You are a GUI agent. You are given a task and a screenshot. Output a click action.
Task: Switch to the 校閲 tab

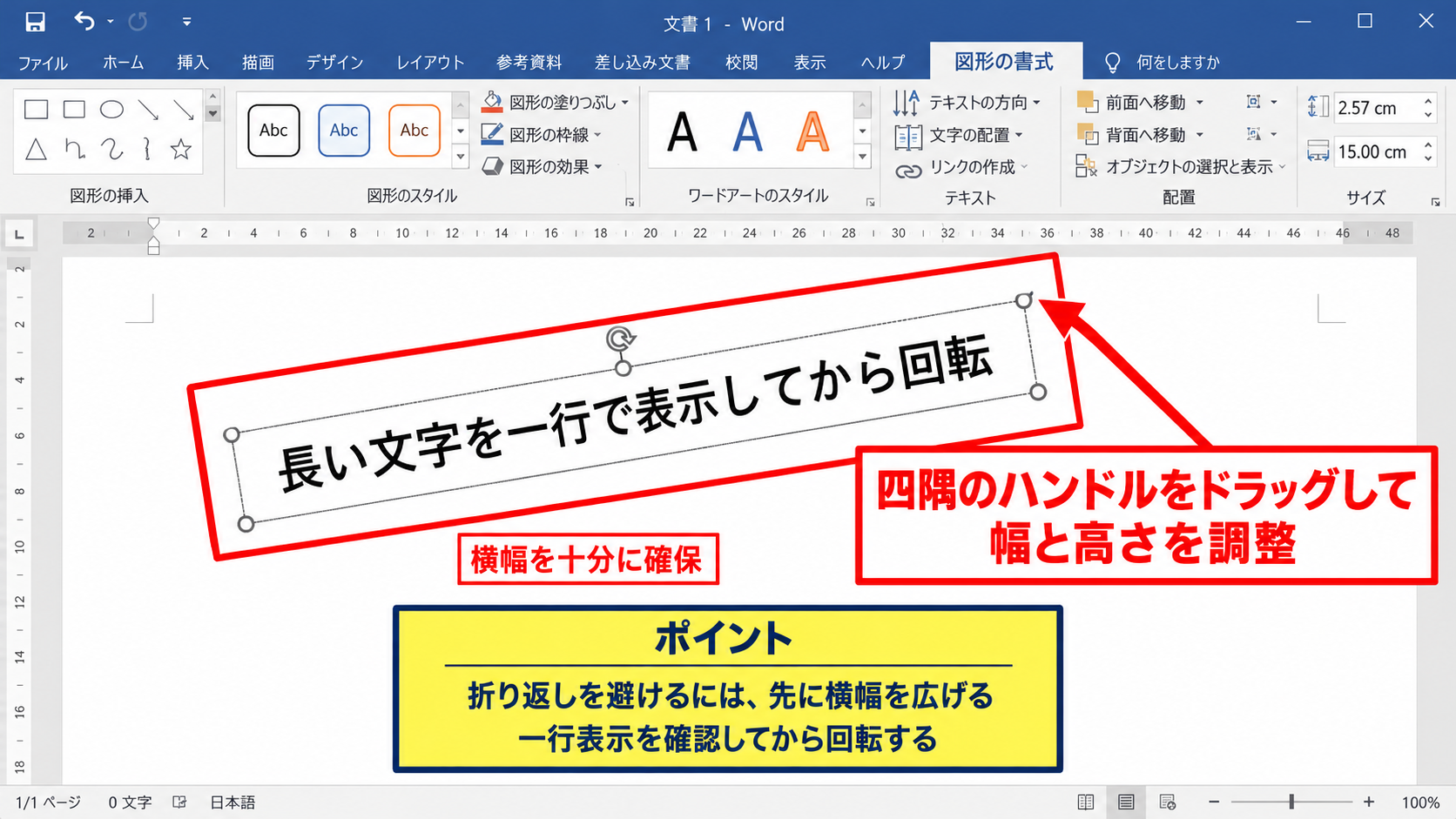tap(741, 63)
